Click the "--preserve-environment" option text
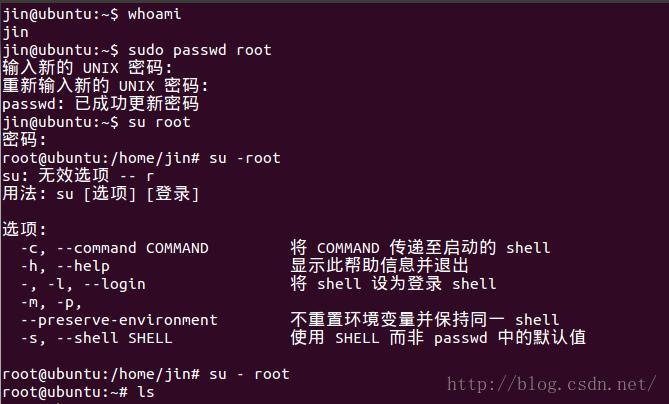The width and height of the screenshot is (669, 404). pyautogui.click(x=119, y=320)
